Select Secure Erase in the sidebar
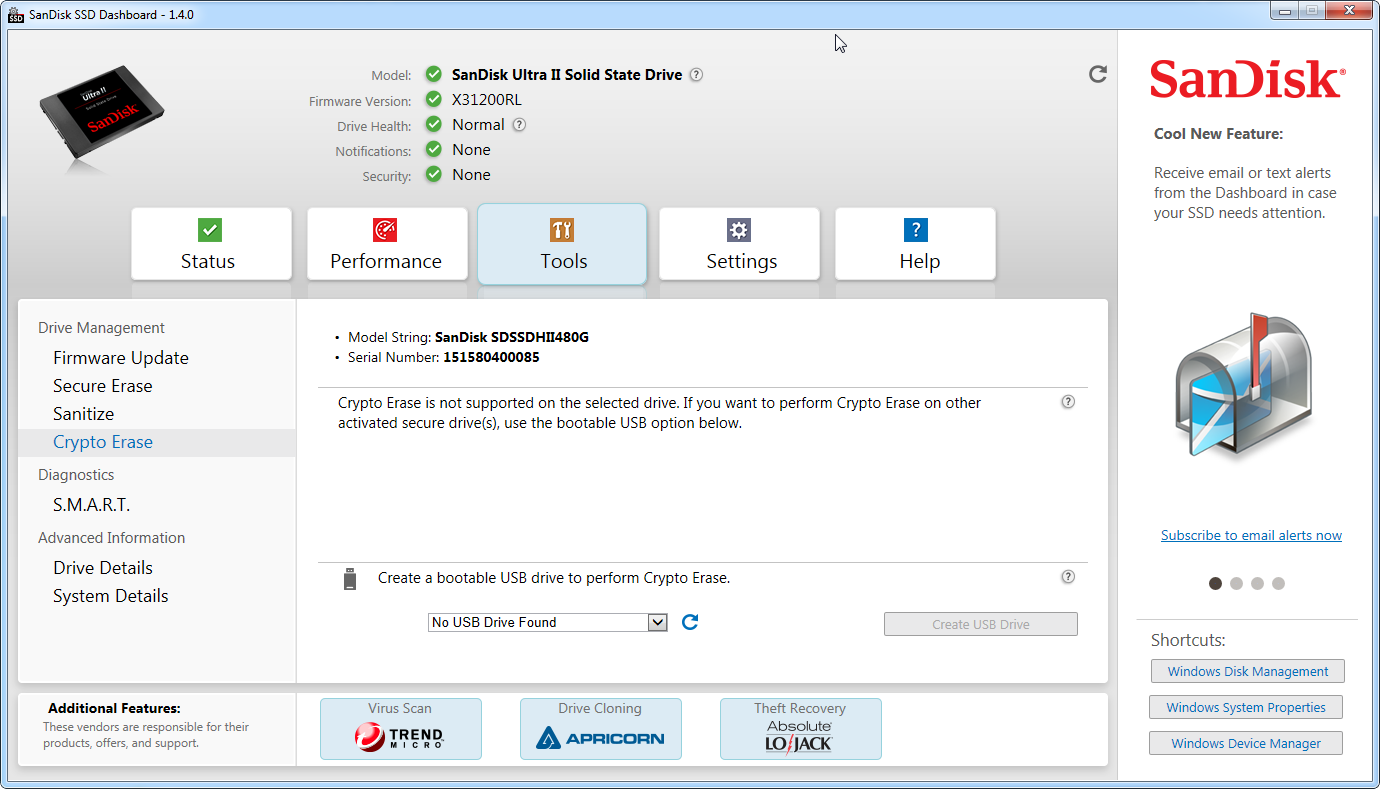 (x=103, y=386)
